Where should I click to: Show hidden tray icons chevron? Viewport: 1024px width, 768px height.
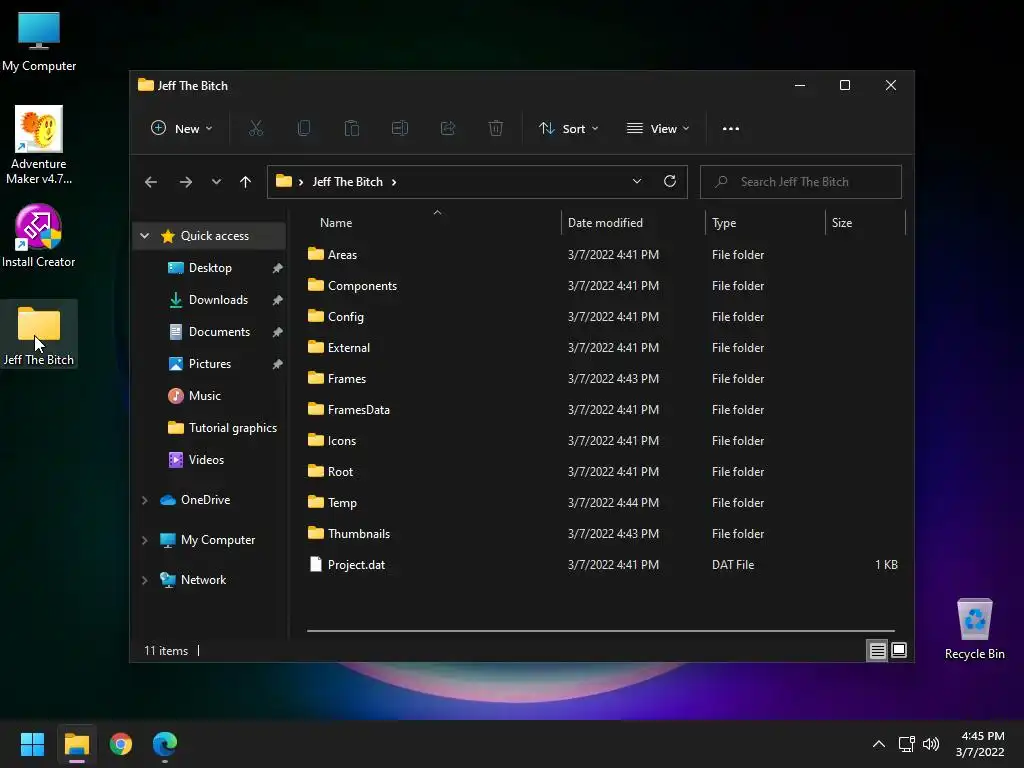[879, 744]
